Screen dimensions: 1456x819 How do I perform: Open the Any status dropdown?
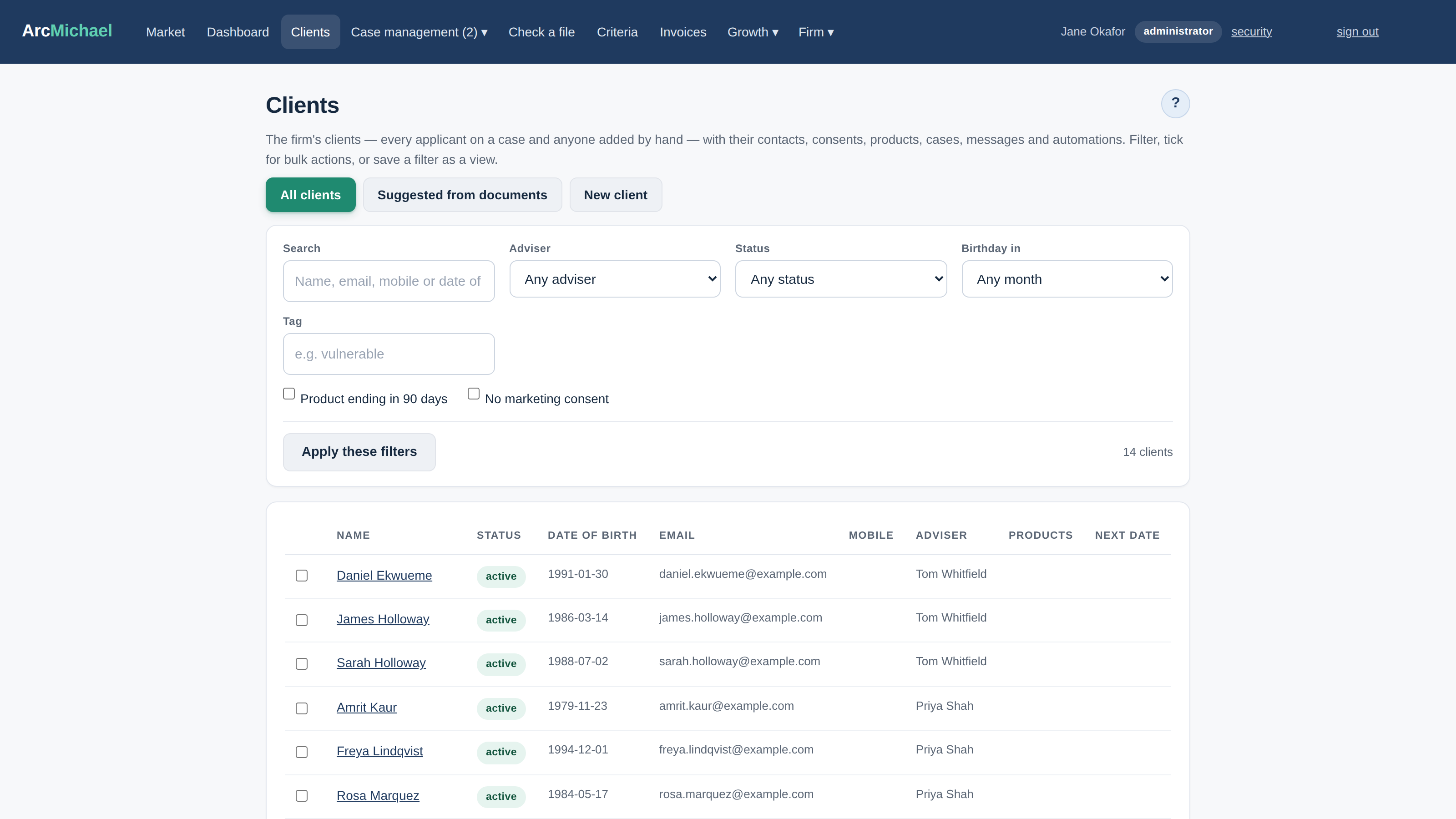pyautogui.click(x=840, y=279)
